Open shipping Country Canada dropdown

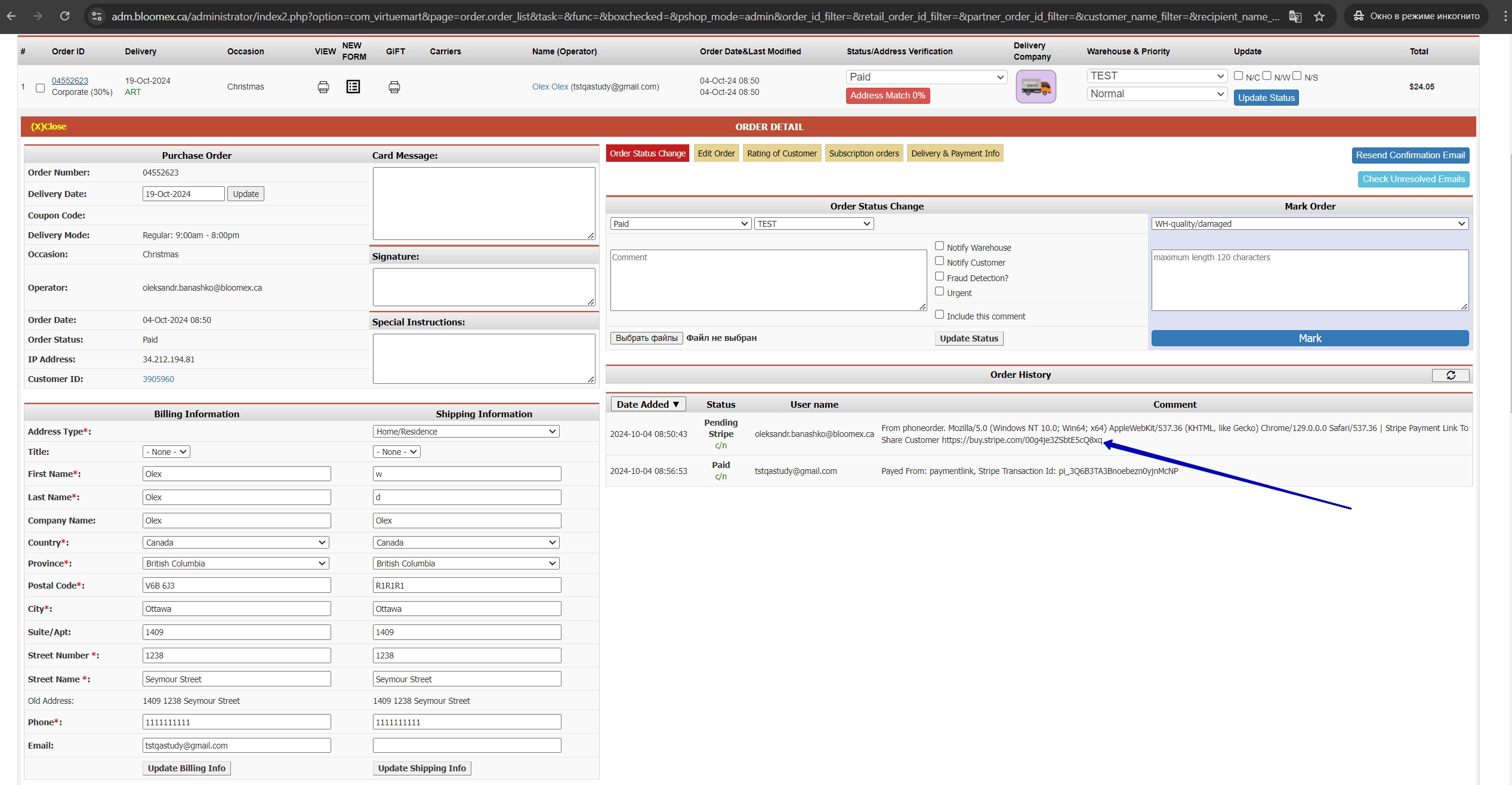click(x=466, y=543)
